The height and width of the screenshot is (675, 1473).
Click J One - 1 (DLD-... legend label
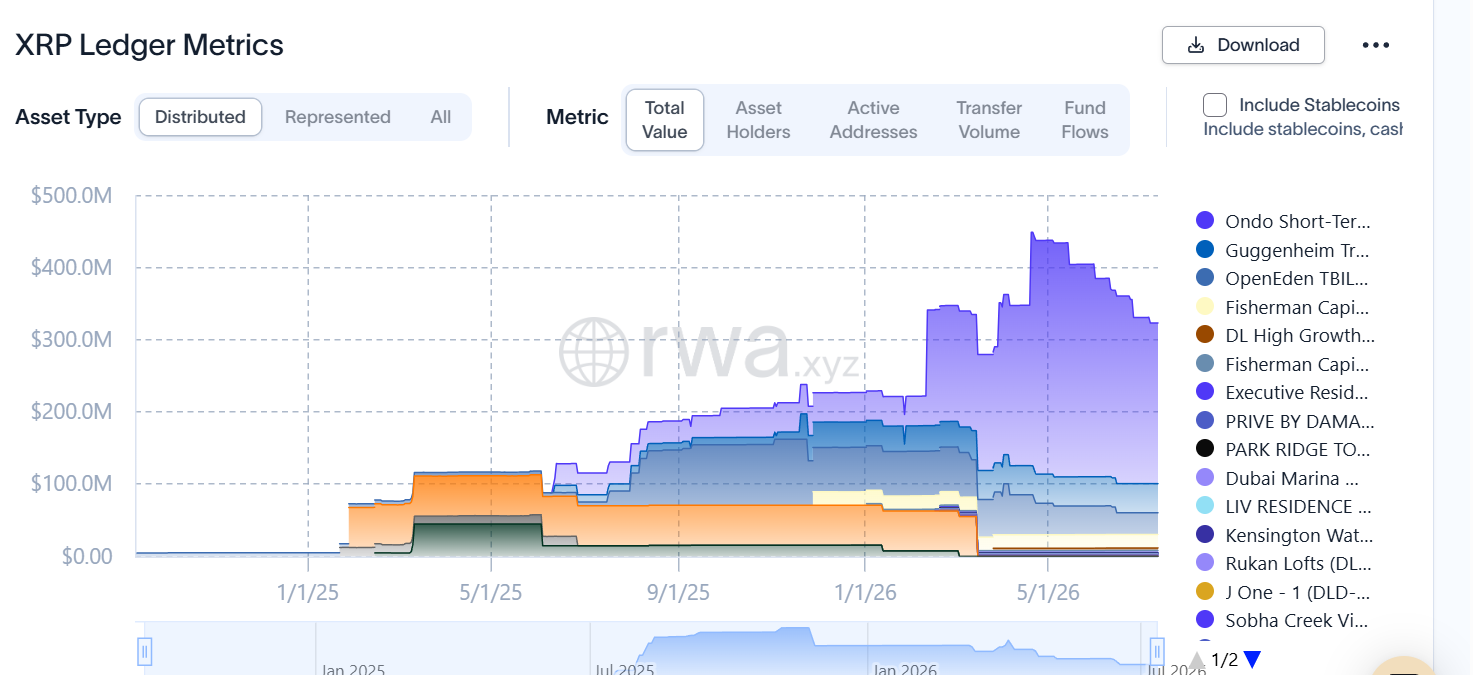click(x=1298, y=592)
